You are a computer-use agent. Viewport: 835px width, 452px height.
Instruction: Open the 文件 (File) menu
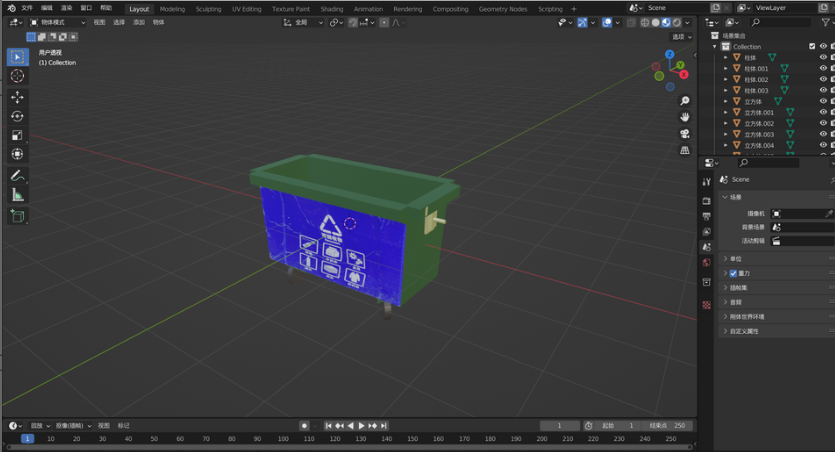(27, 8)
